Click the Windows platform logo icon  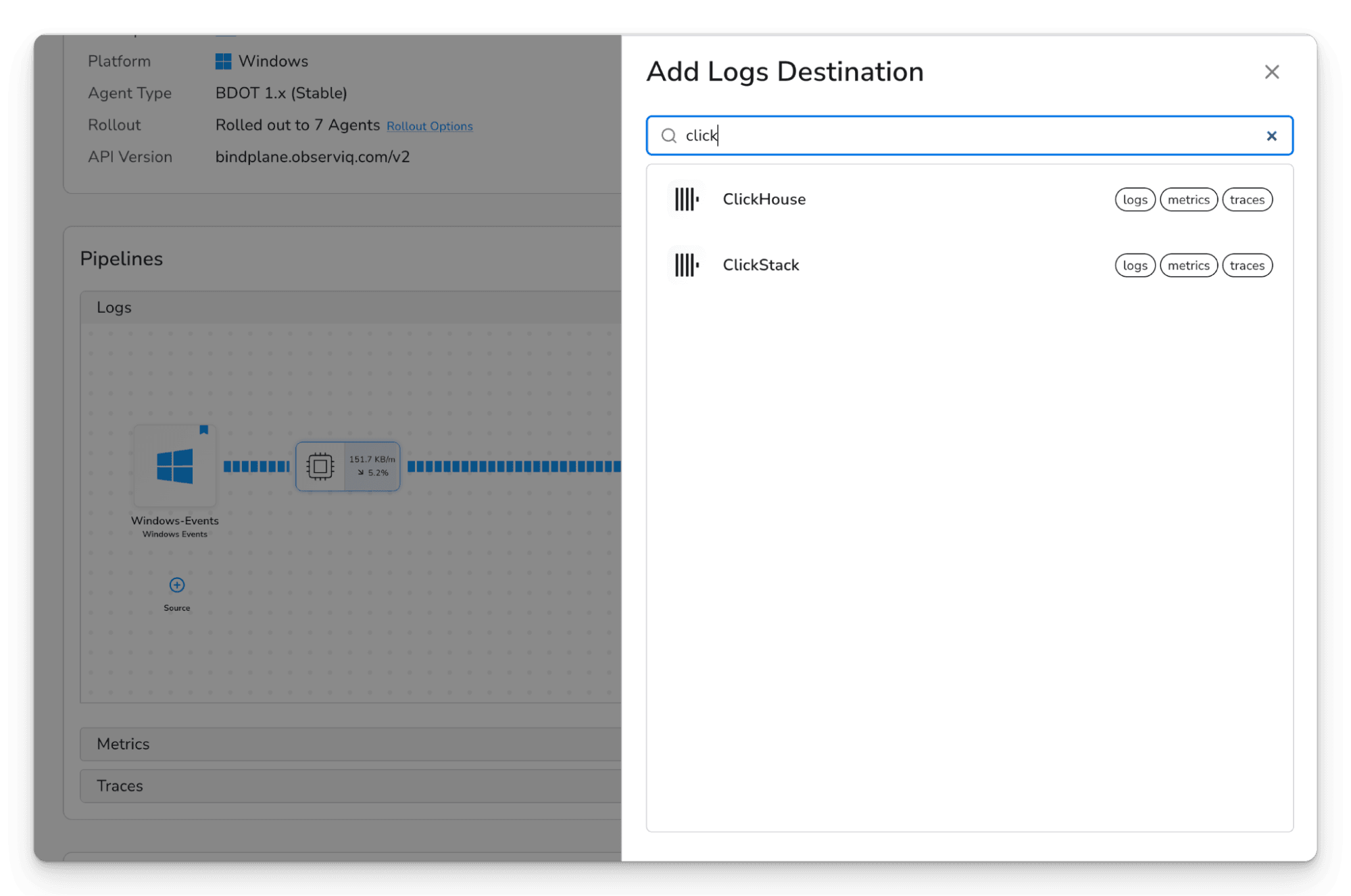tap(223, 61)
